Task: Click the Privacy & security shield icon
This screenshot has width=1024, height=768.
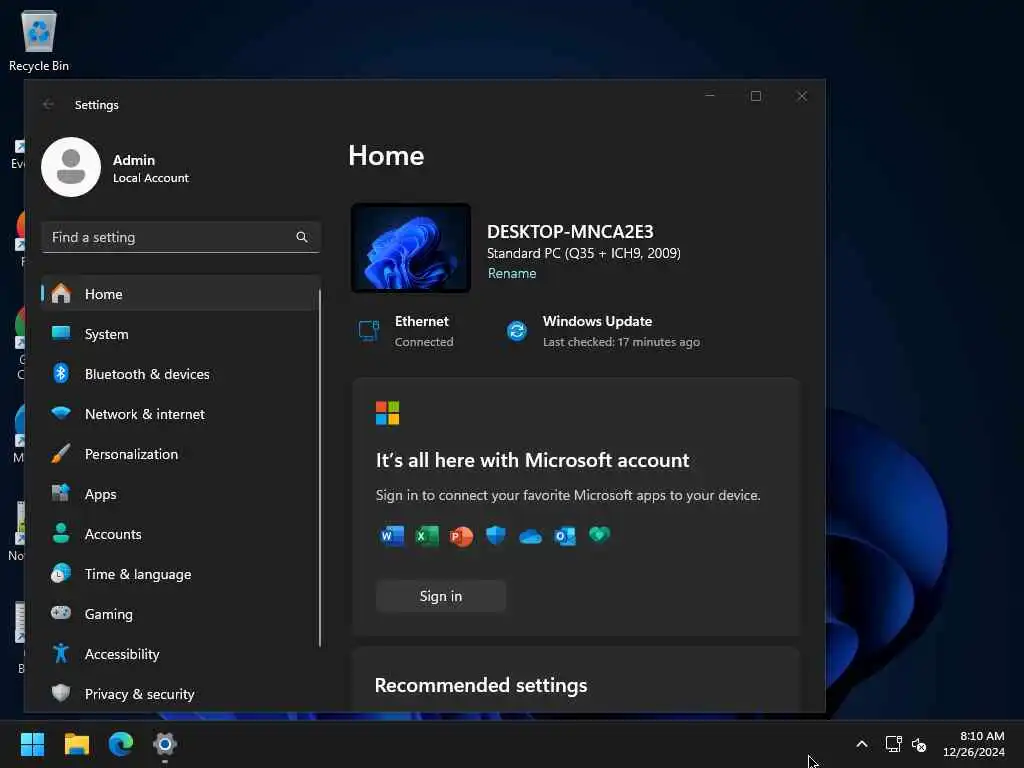Action: [61, 693]
